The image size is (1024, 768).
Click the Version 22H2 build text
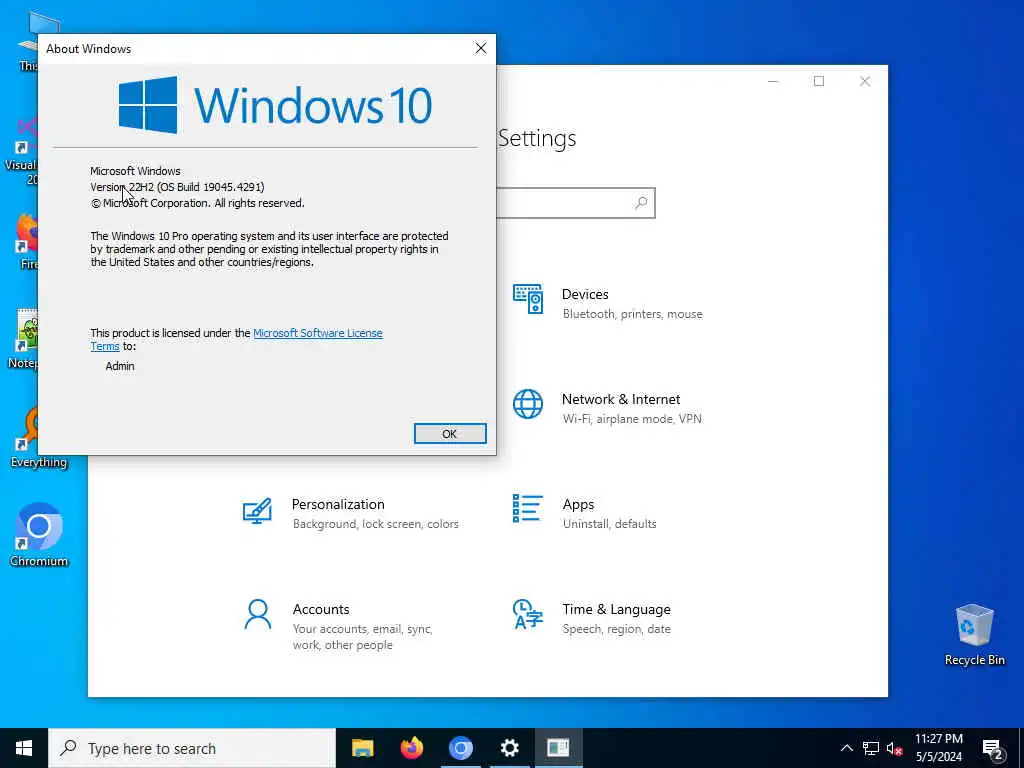[177, 187]
